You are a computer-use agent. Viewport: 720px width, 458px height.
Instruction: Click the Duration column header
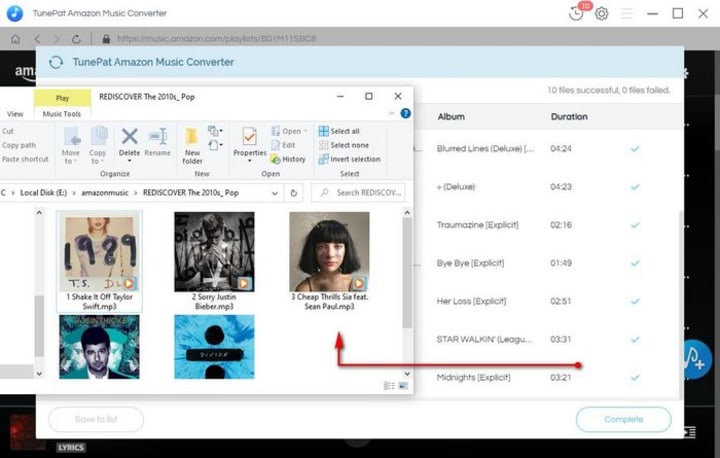point(569,117)
